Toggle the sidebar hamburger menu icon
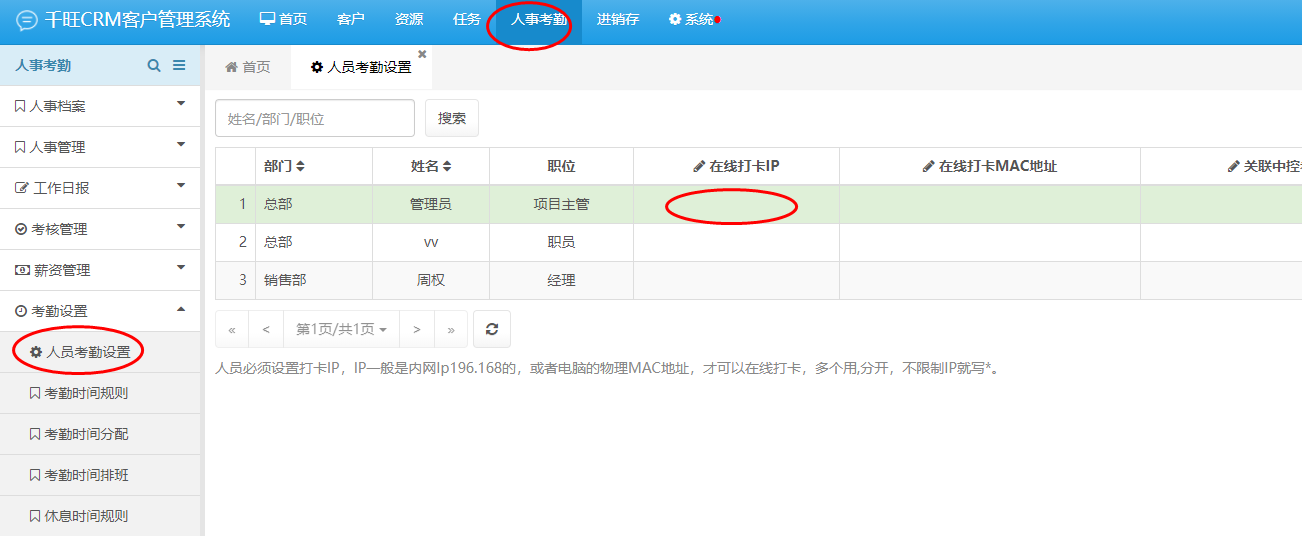This screenshot has height=536, width=1302. [x=179, y=65]
